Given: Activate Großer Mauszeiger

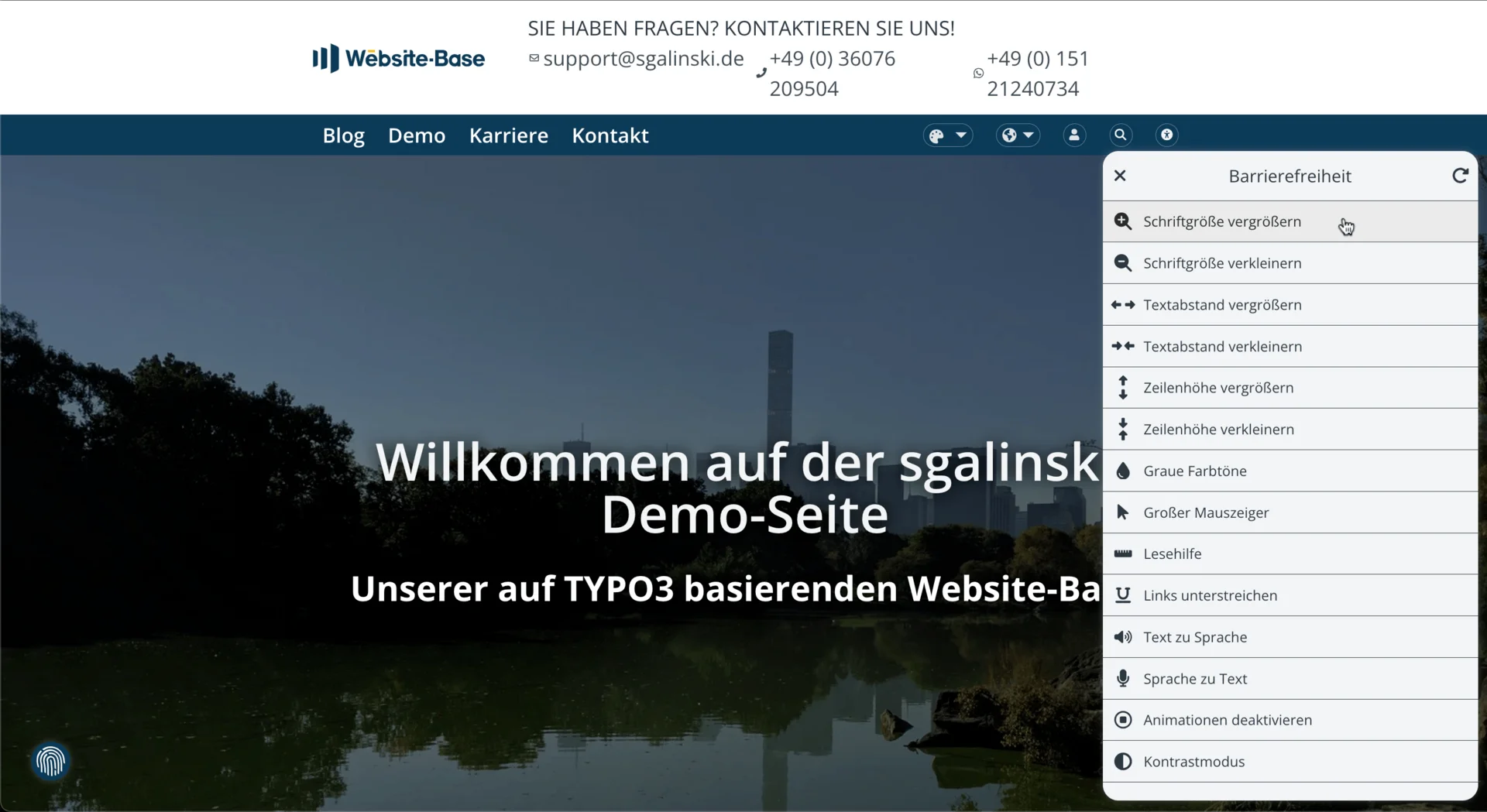Looking at the screenshot, I should click(1206, 512).
